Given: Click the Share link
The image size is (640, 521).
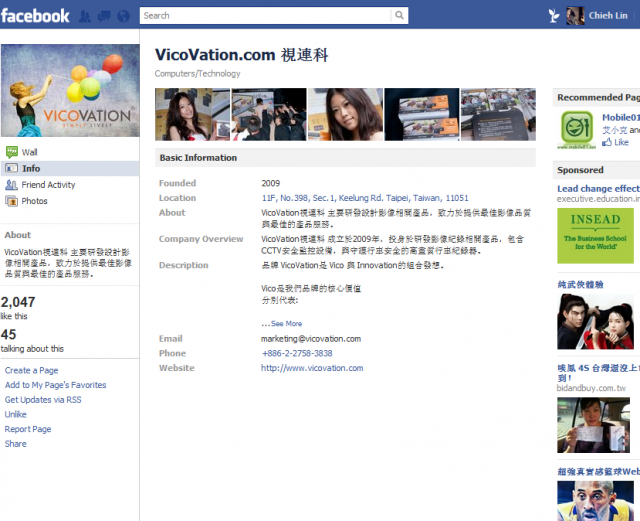Looking at the screenshot, I should coord(16,444).
